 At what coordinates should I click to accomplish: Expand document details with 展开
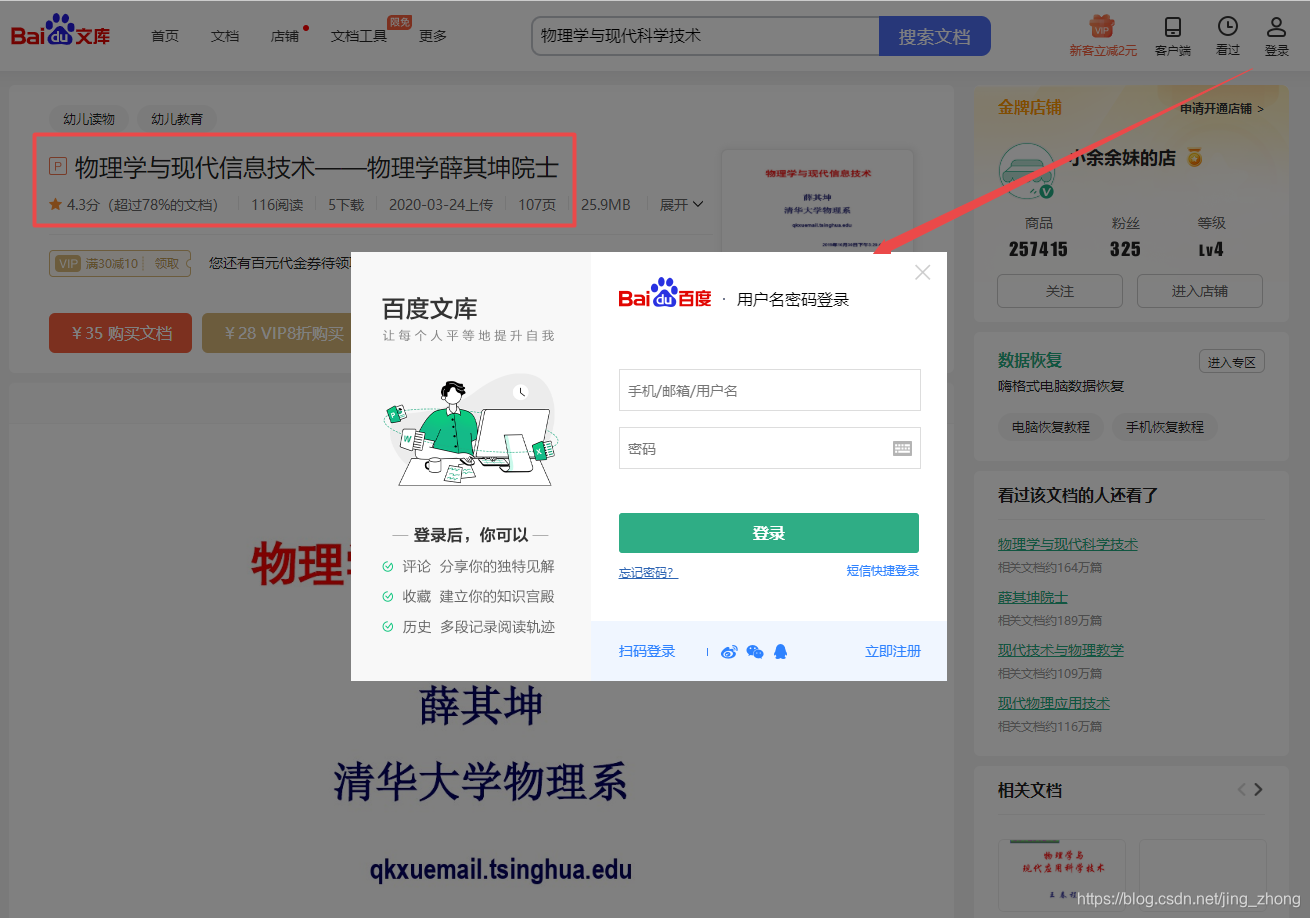(681, 204)
